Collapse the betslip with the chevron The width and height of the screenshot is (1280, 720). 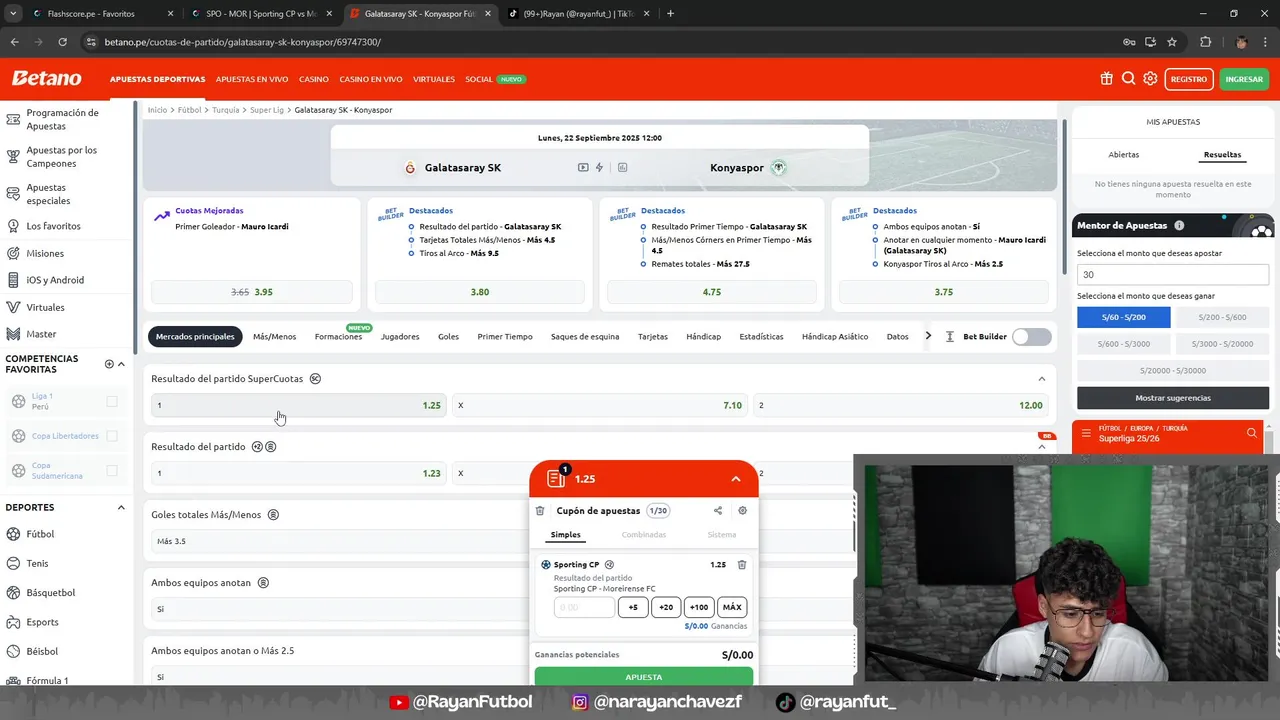tap(736, 479)
